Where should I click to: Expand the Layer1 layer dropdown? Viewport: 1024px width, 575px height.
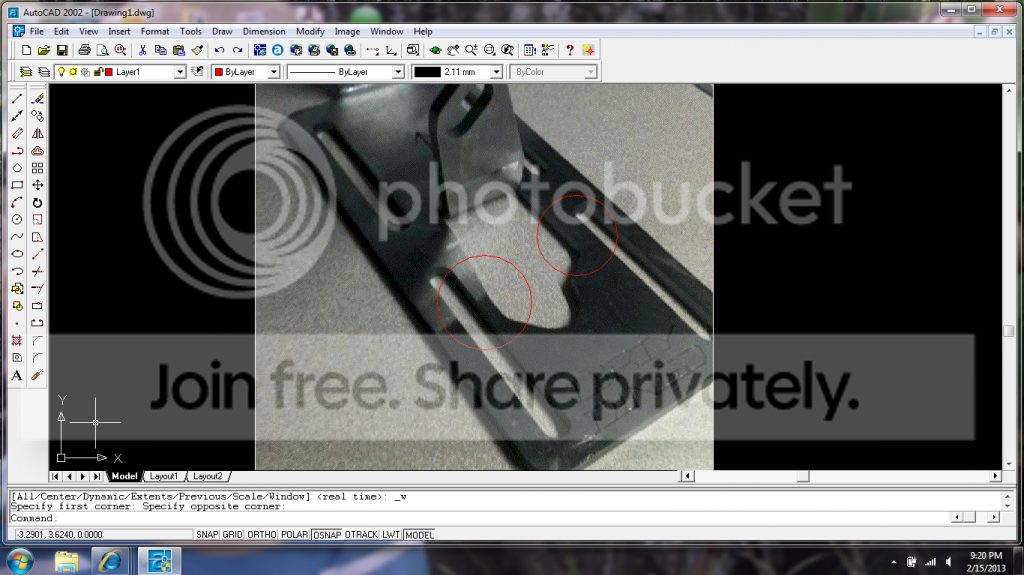click(180, 72)
